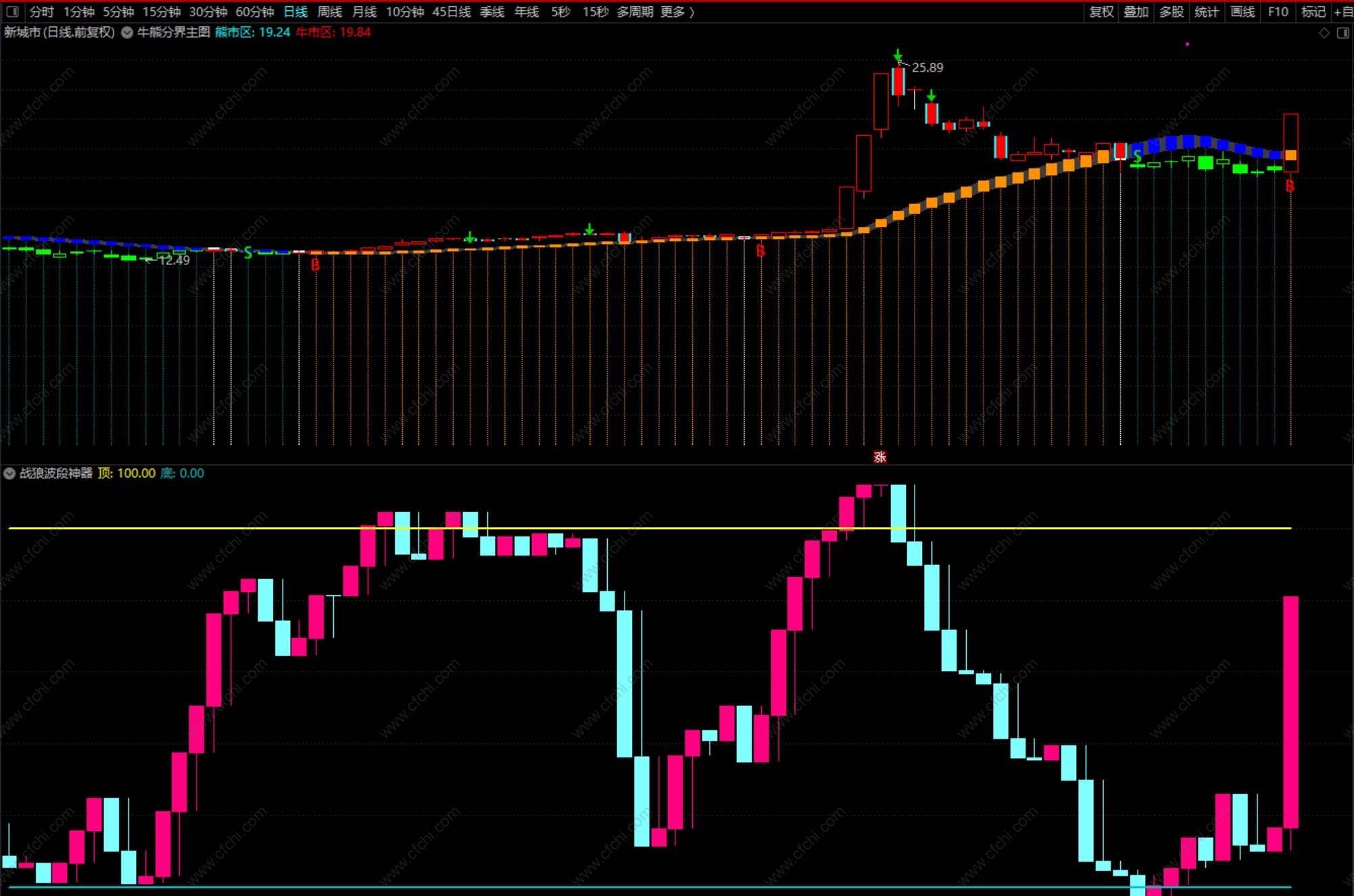1354x896 pixels.
Task: Click the diamond icon at top right
Action: (x=1324, y=33)
